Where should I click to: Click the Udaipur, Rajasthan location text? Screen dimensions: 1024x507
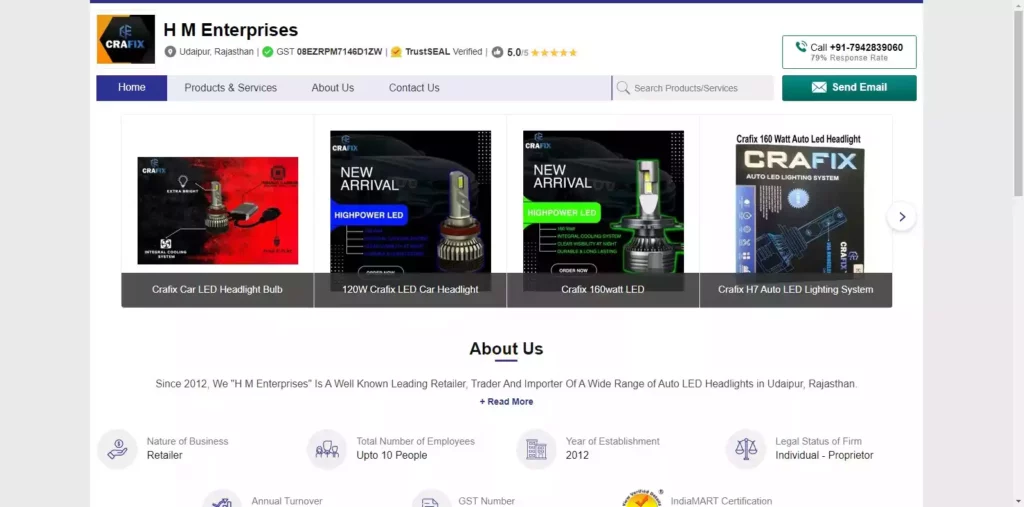click(216, 52)
